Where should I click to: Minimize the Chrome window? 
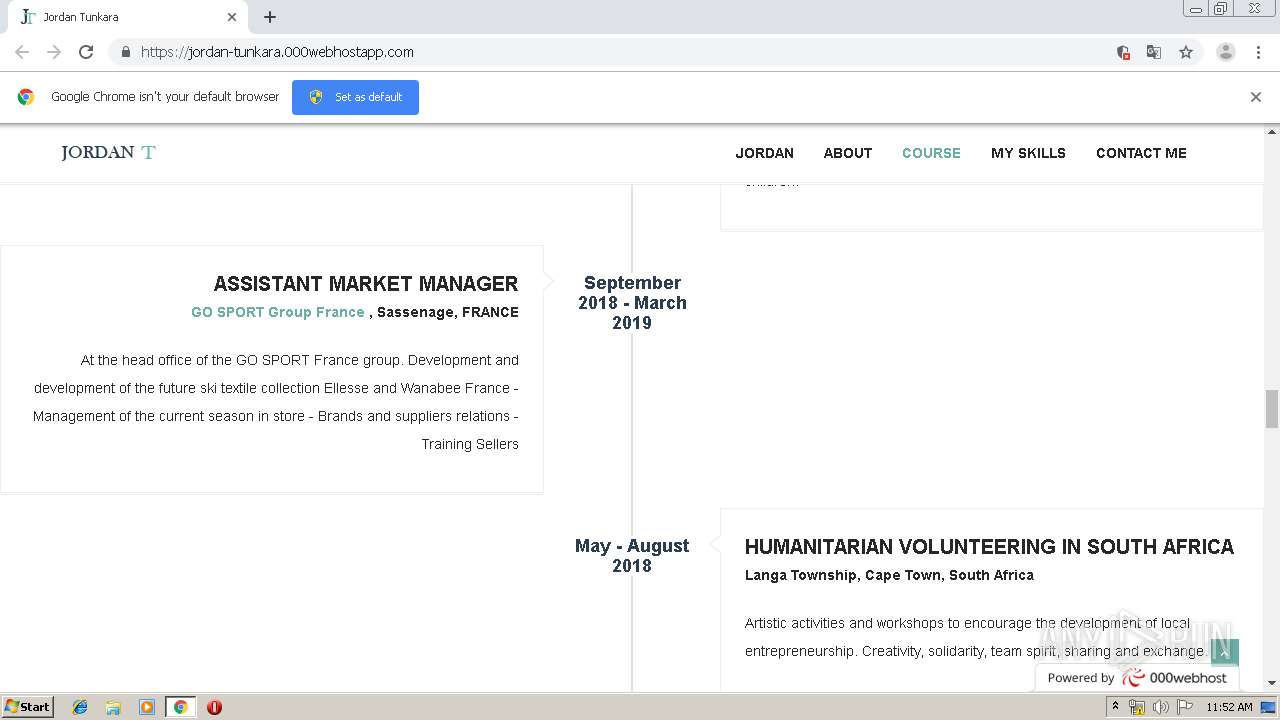pyautogui.click(x=1196, y=9)
